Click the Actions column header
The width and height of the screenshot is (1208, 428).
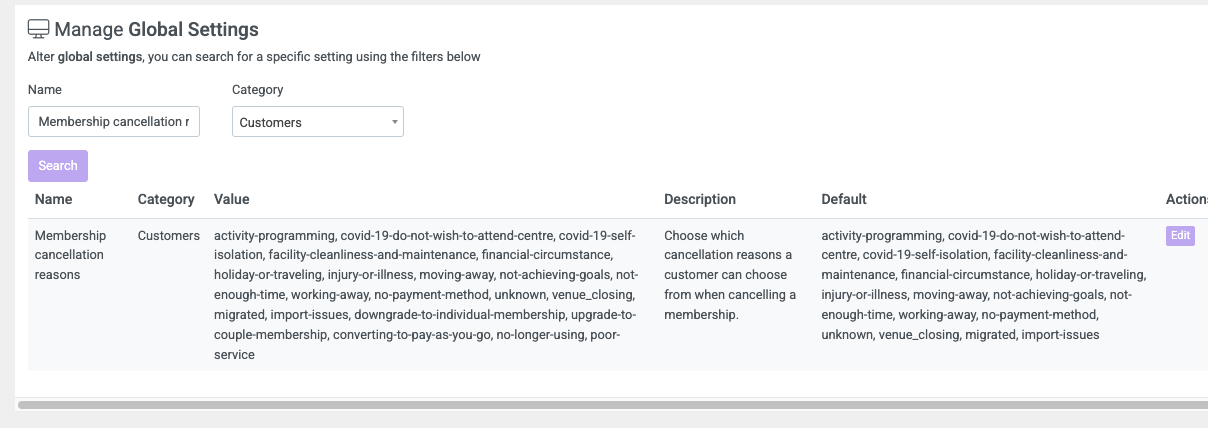click(1187, 199)
